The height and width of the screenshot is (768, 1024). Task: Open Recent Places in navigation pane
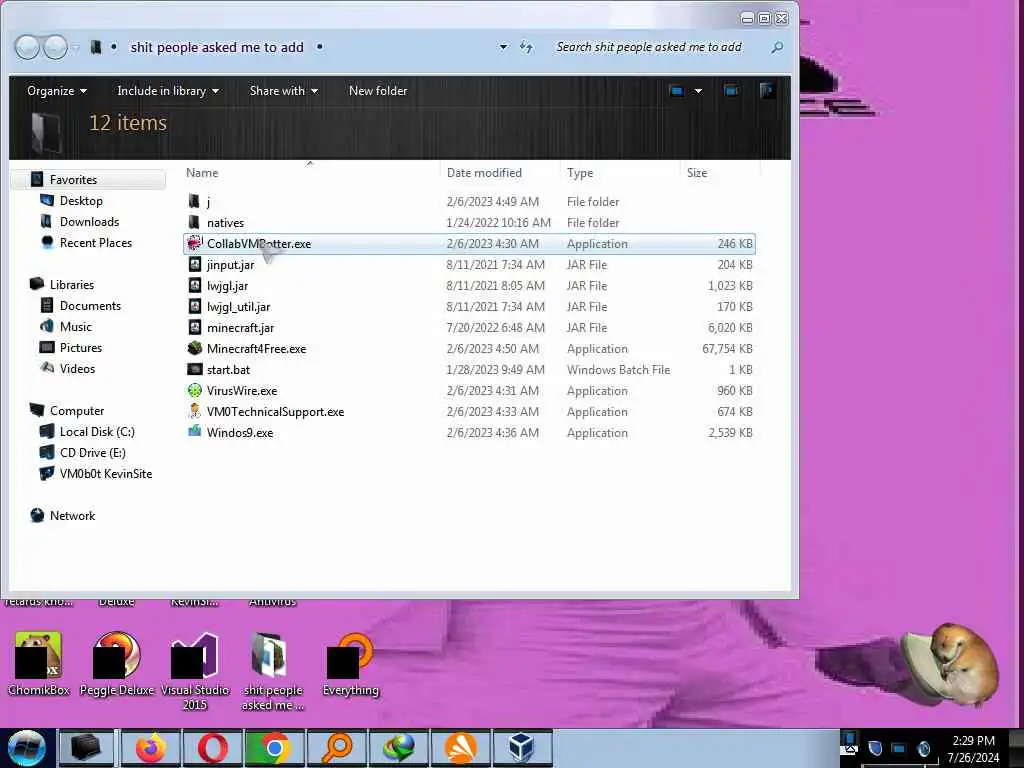tap(96, 242)
